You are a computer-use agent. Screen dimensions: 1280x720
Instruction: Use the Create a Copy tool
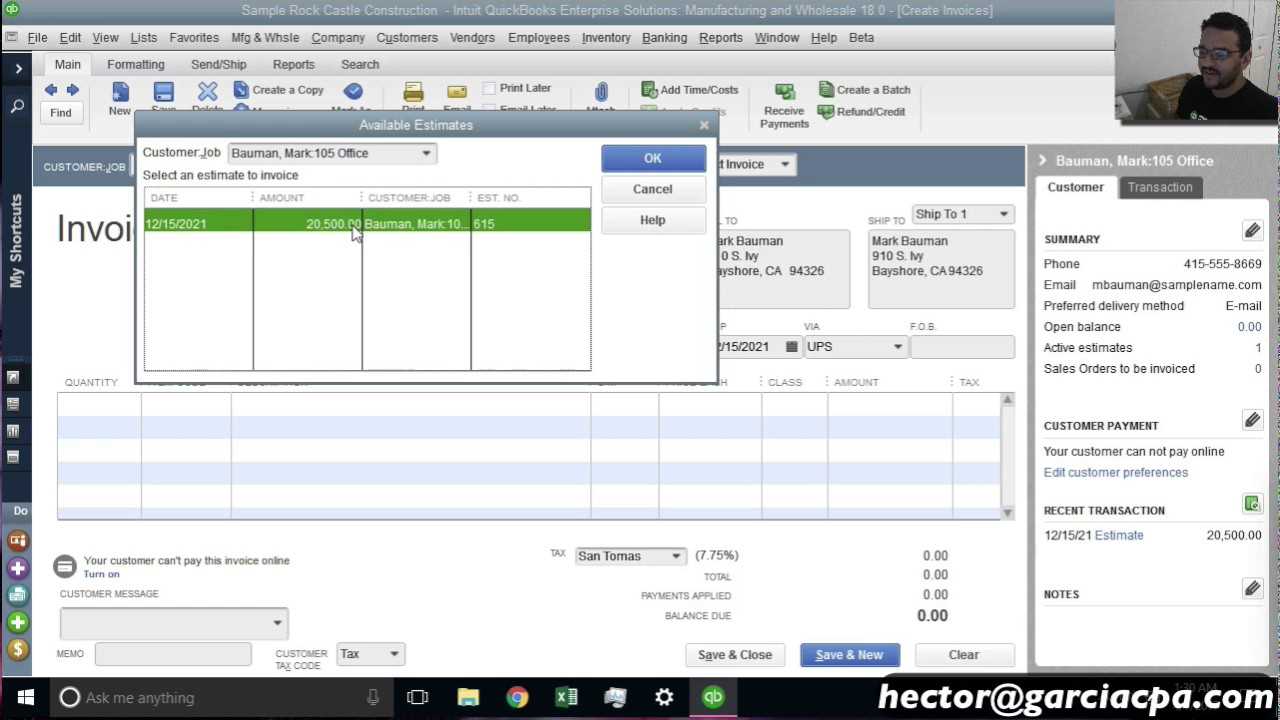[x=278, y=90]
